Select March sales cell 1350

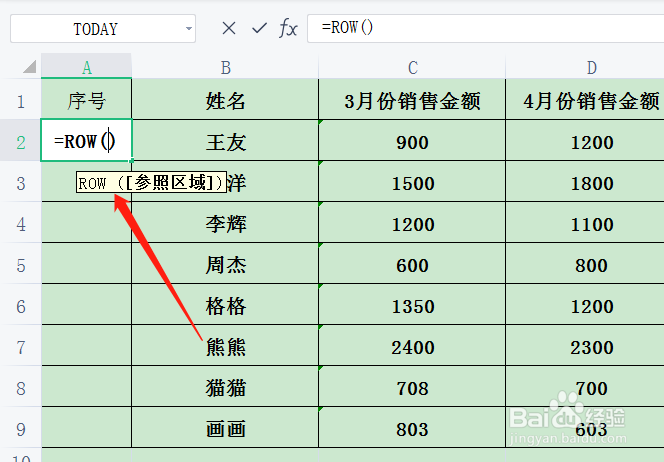[412, 306]
